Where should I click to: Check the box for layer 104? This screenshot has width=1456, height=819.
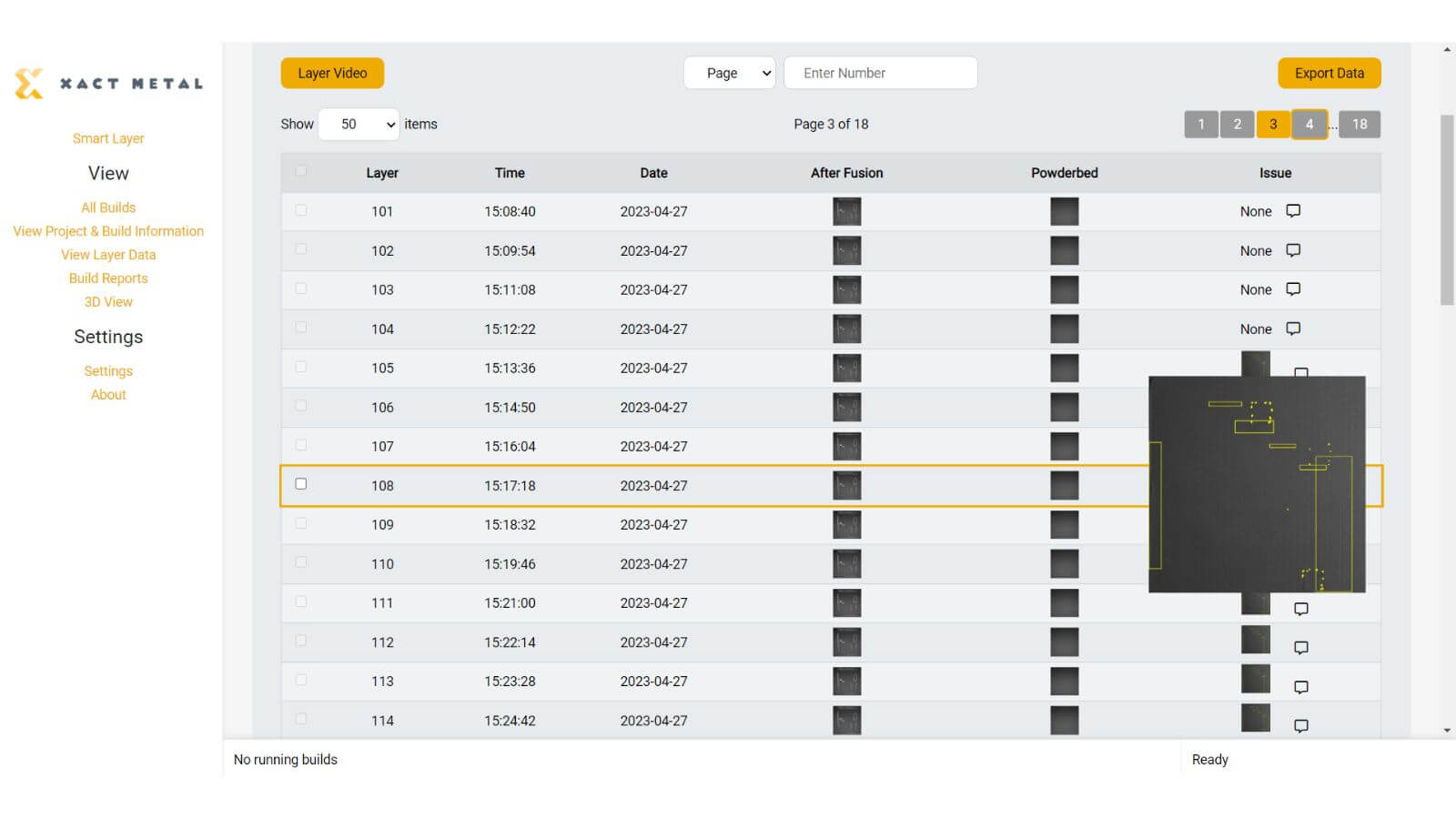(x=301, y=328)
